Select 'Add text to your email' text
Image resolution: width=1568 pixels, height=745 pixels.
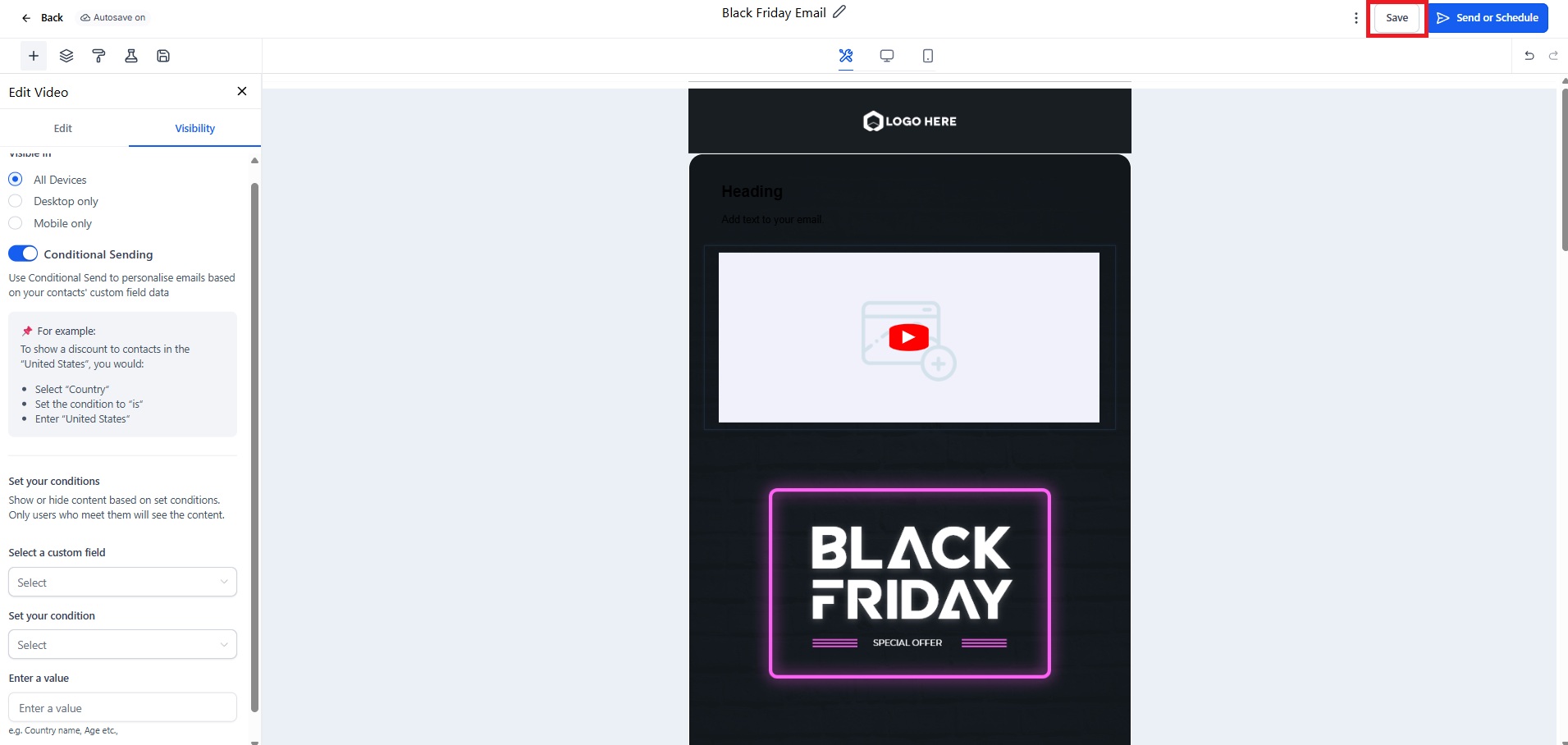pyautogui.click(x=772, y=219)
